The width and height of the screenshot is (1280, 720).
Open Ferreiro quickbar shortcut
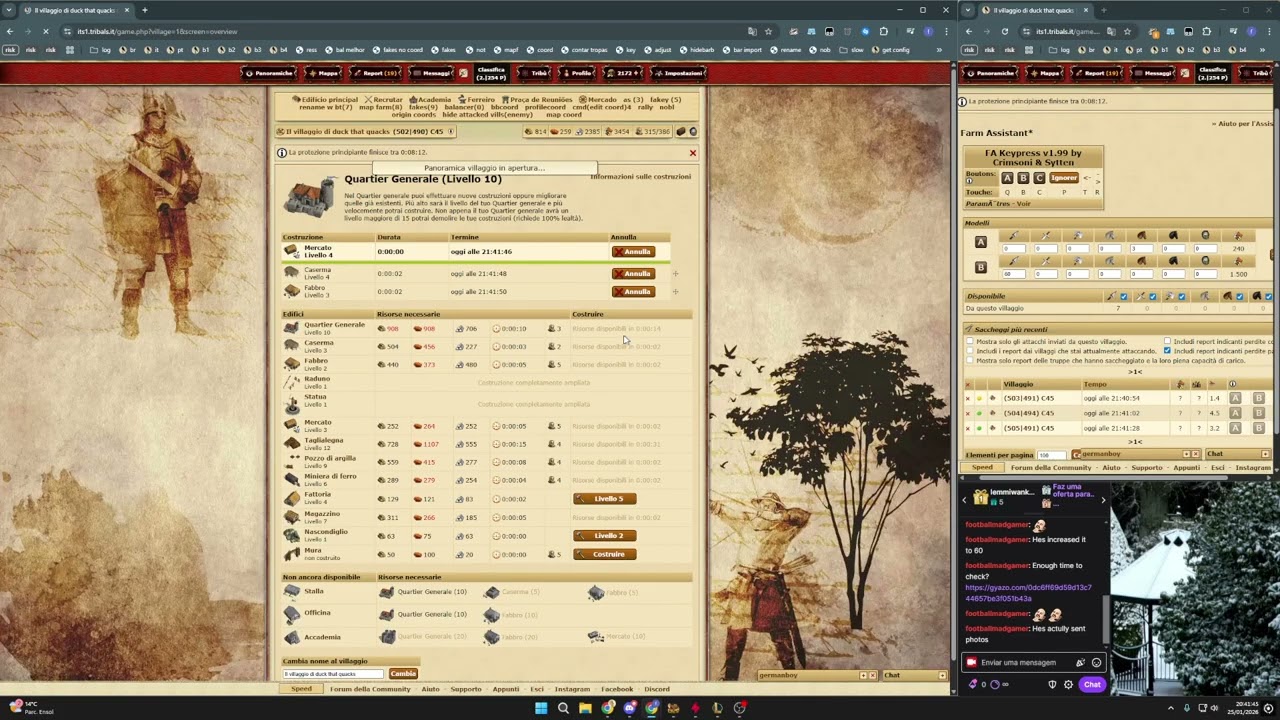coord(476,100)
